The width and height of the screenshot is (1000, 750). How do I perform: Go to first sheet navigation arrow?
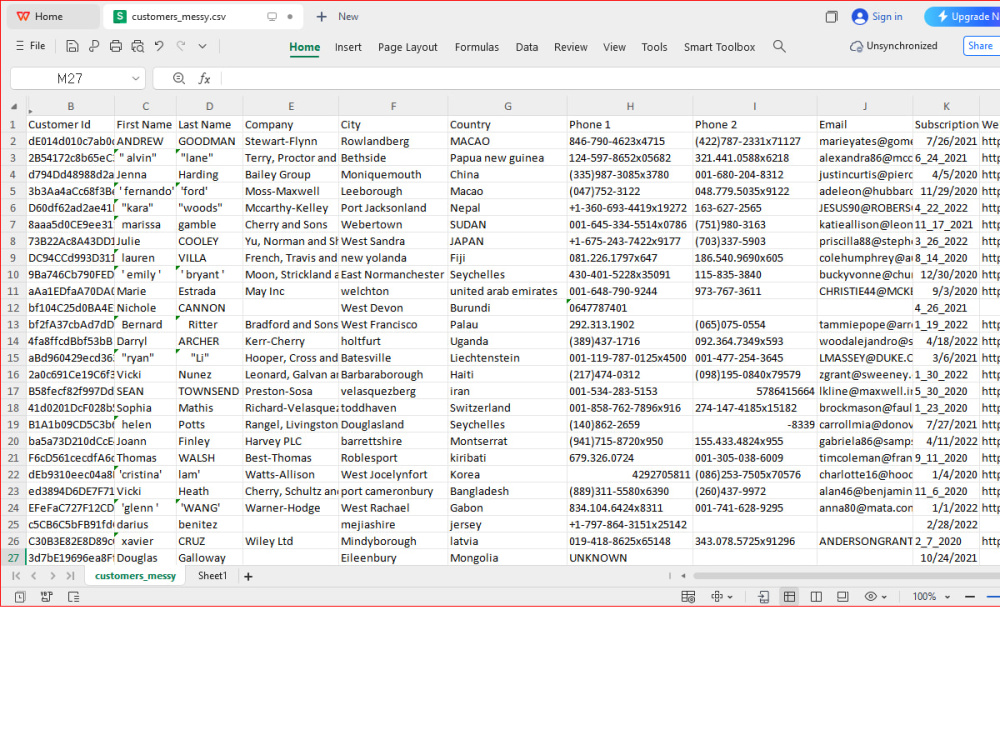point(16,576)
